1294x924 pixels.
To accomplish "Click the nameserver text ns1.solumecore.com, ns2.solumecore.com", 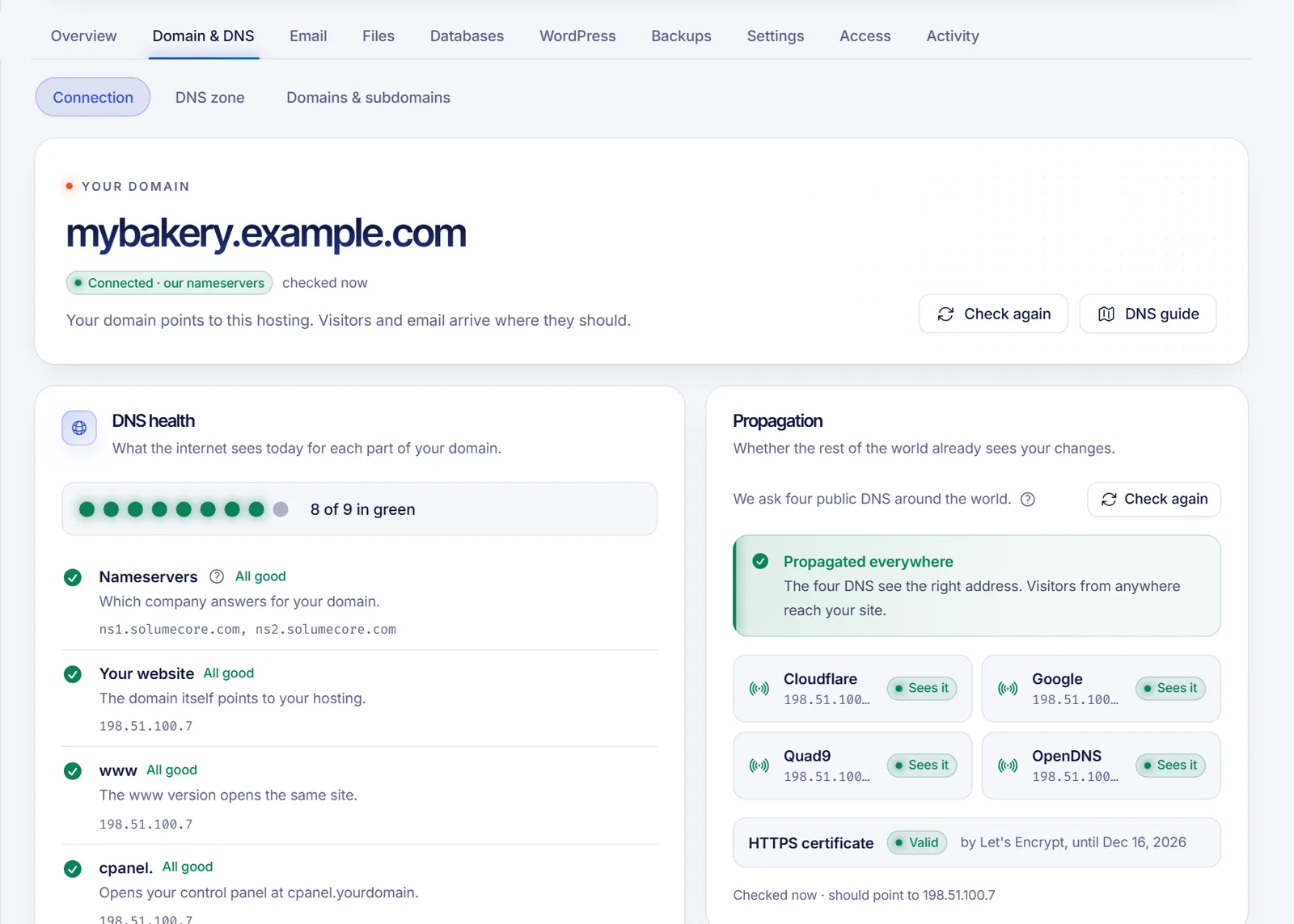I will (247, 629).
